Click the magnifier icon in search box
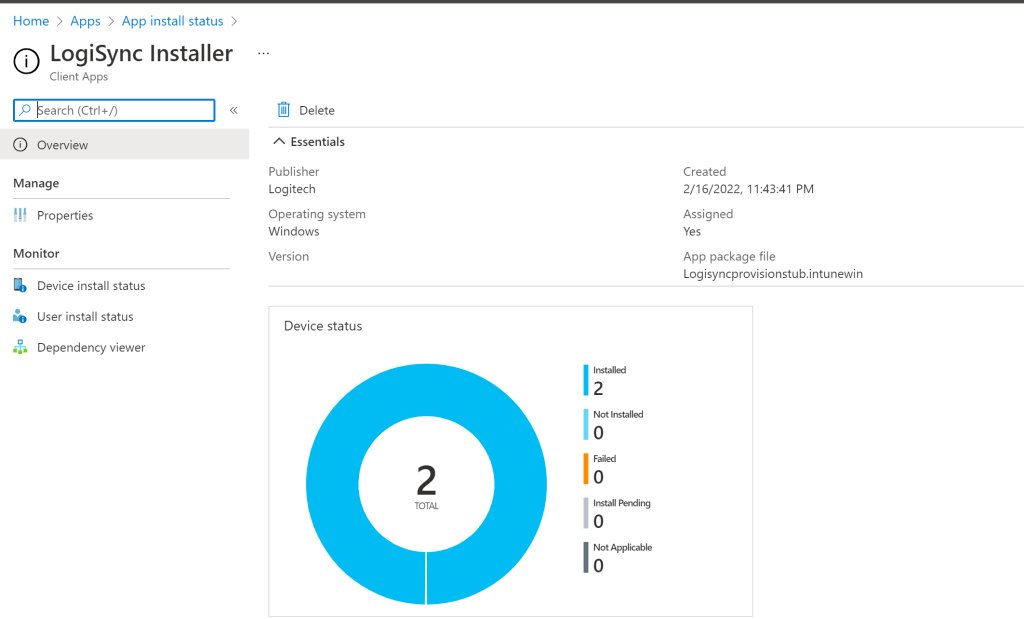 point(26,111)
